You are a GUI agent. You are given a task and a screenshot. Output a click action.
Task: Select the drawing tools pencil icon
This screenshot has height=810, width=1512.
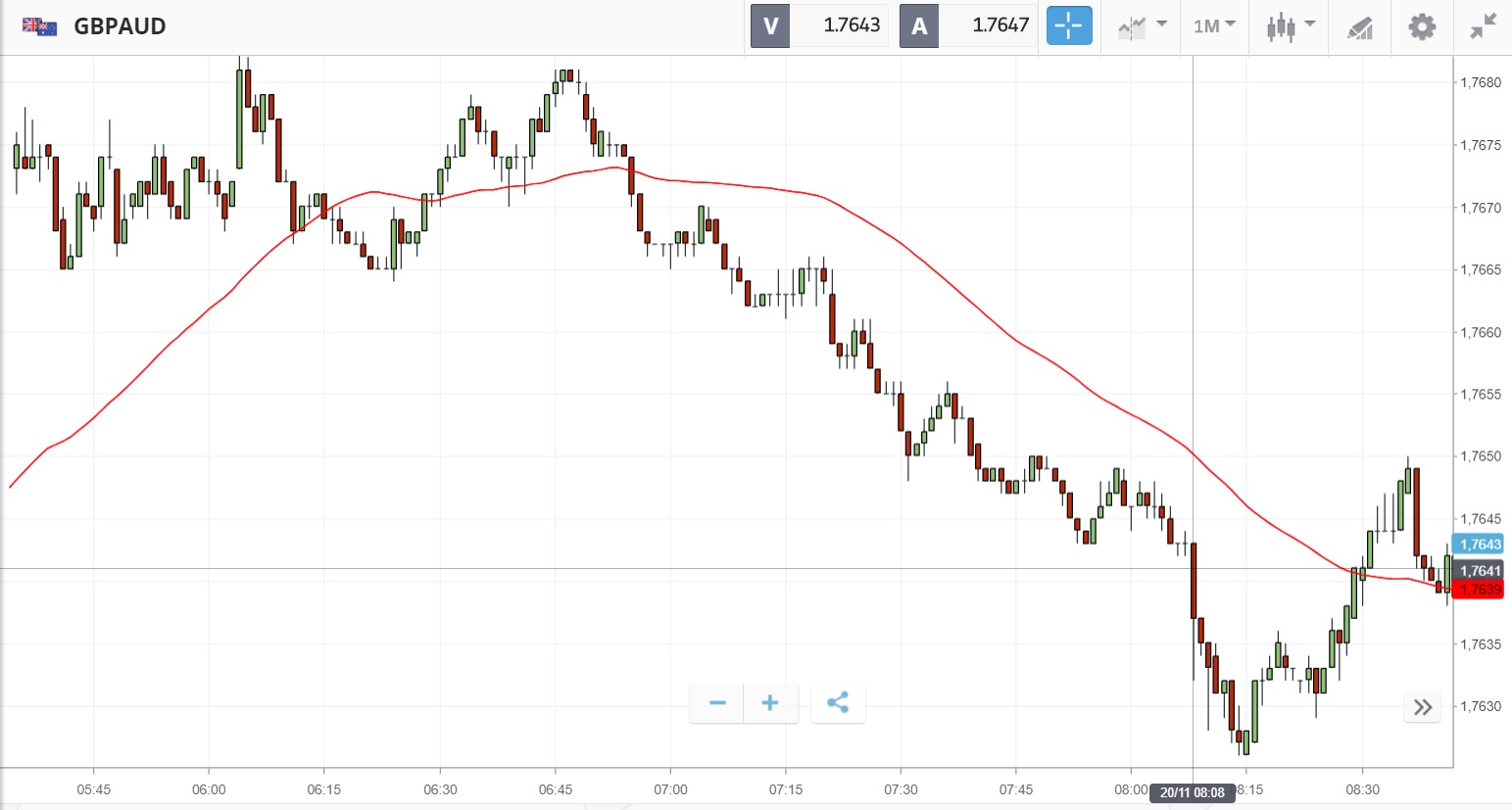pyautogui.click(x=1360, y=27)
